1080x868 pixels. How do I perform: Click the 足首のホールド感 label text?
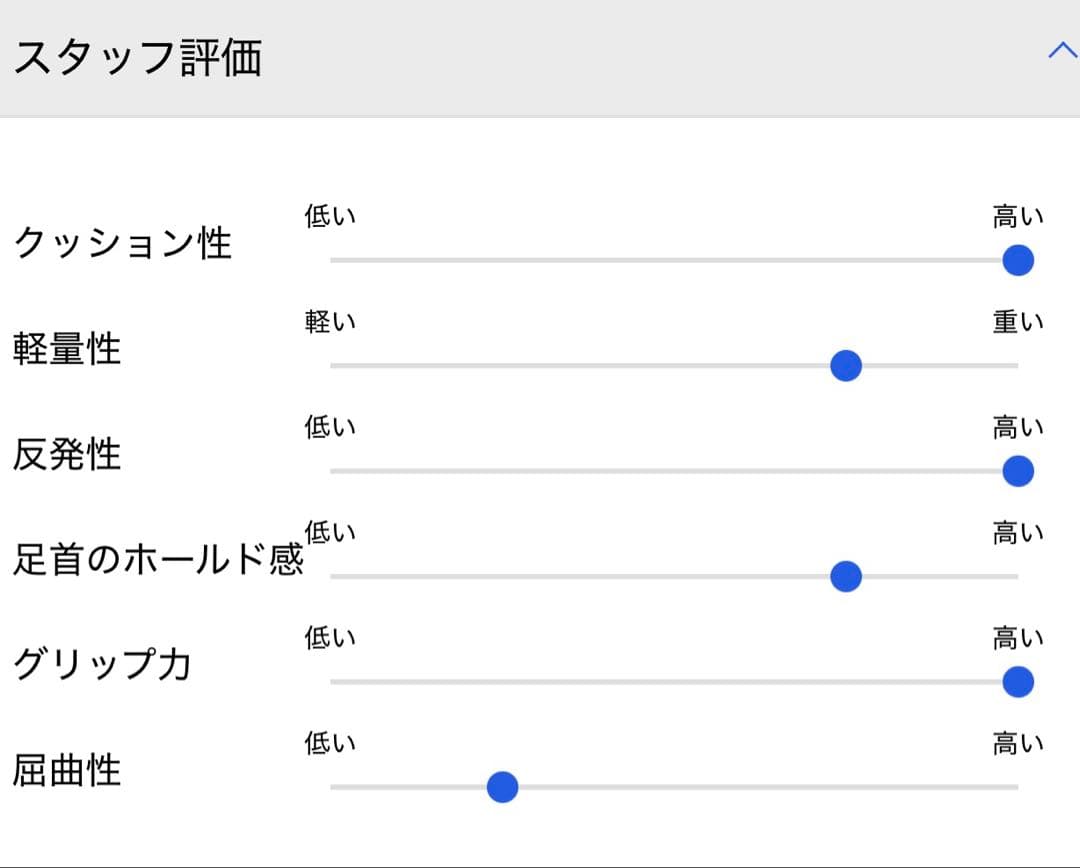(x=157, y=560)
